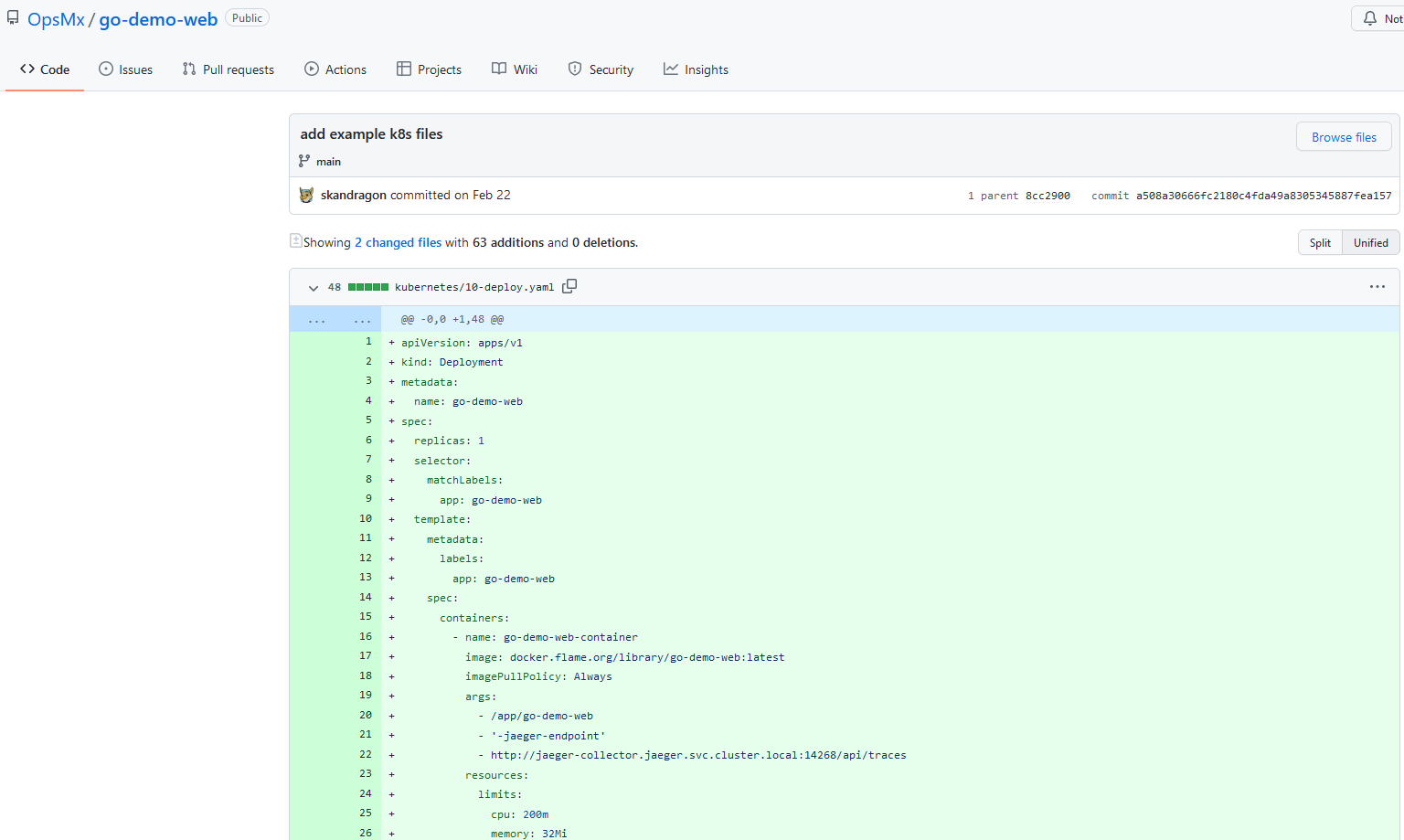Open the Insights graph icon
Screen dimensions: 1404x840
coord(670,69)
